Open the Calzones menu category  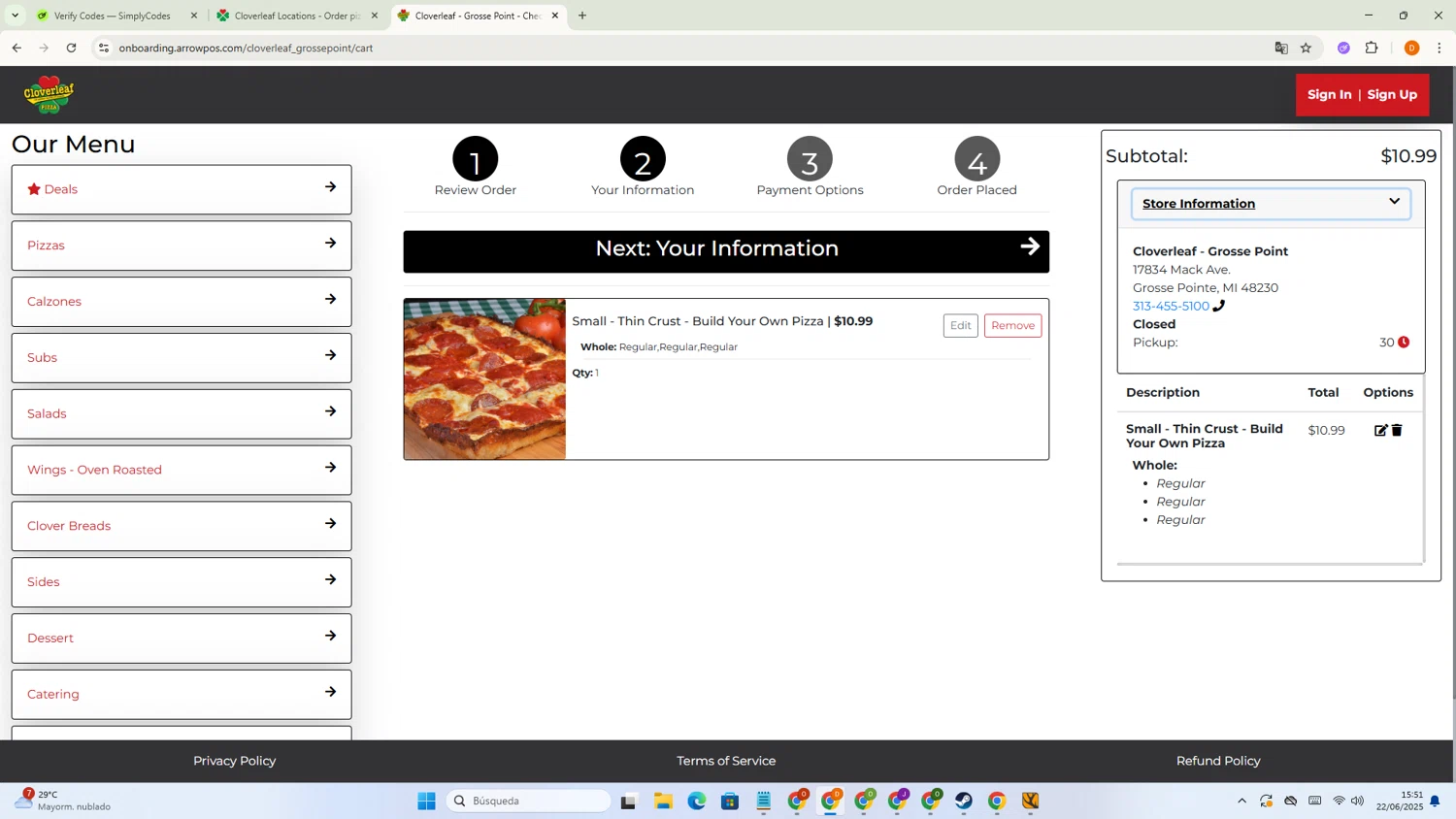tap(182, 302)
